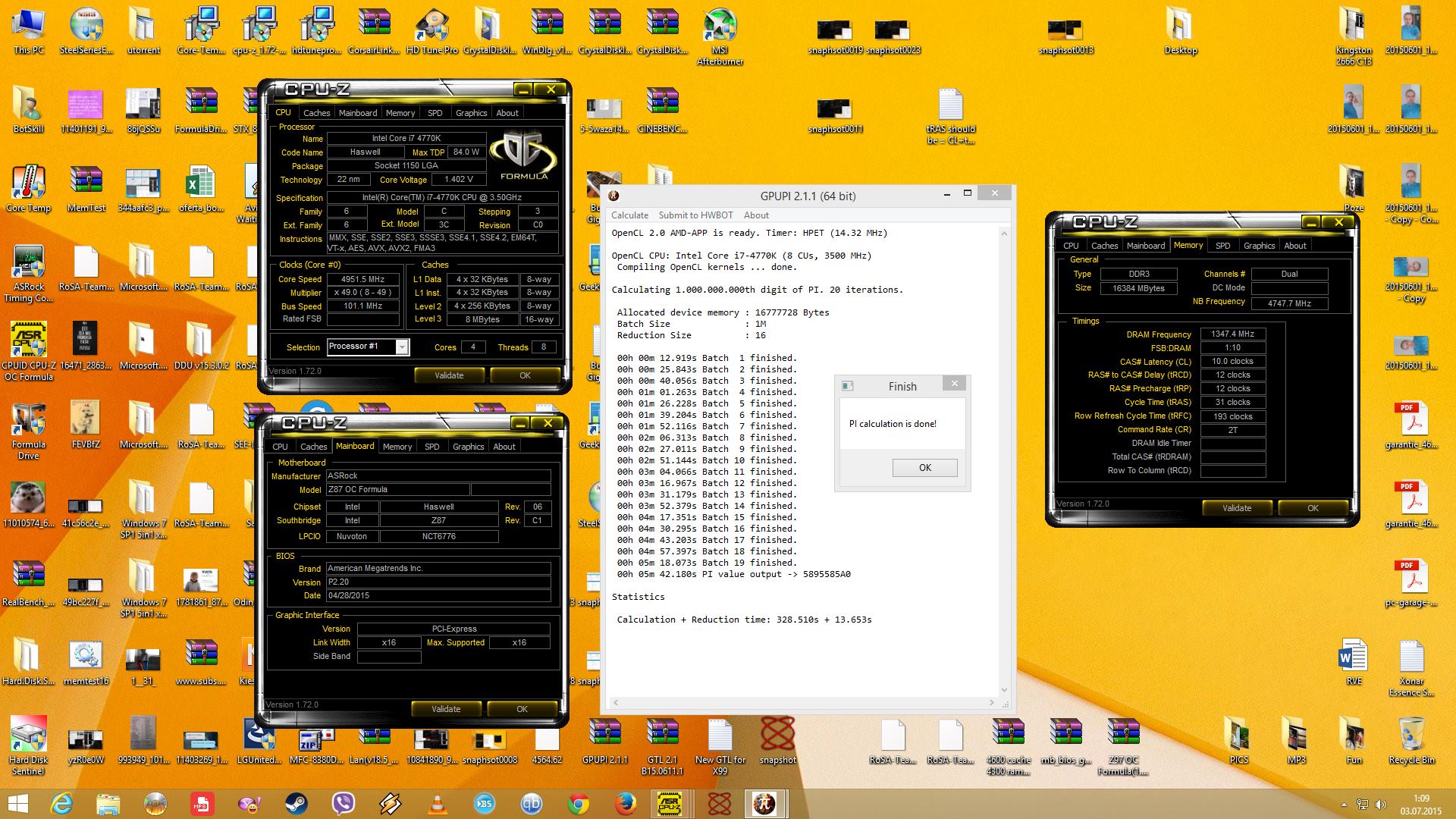Open the This PC desktop icon

[x=29, y=30]
